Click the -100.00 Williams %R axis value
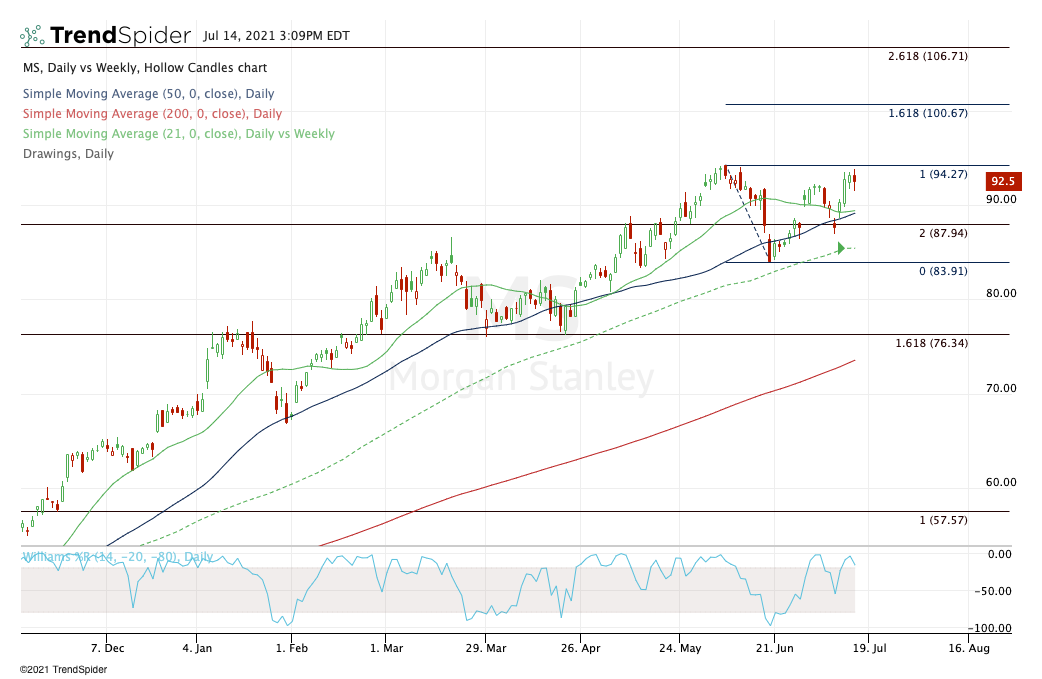This screenshot has width=1042, height=679. click(990, 629)
